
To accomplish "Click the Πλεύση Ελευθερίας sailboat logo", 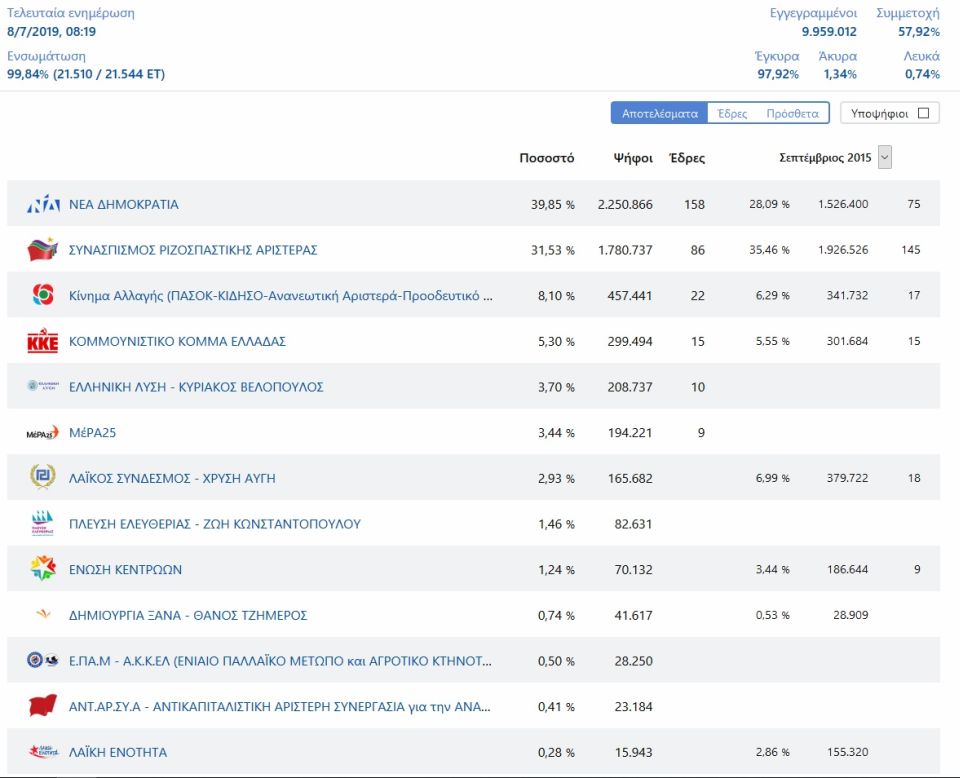I will (43, 523).
